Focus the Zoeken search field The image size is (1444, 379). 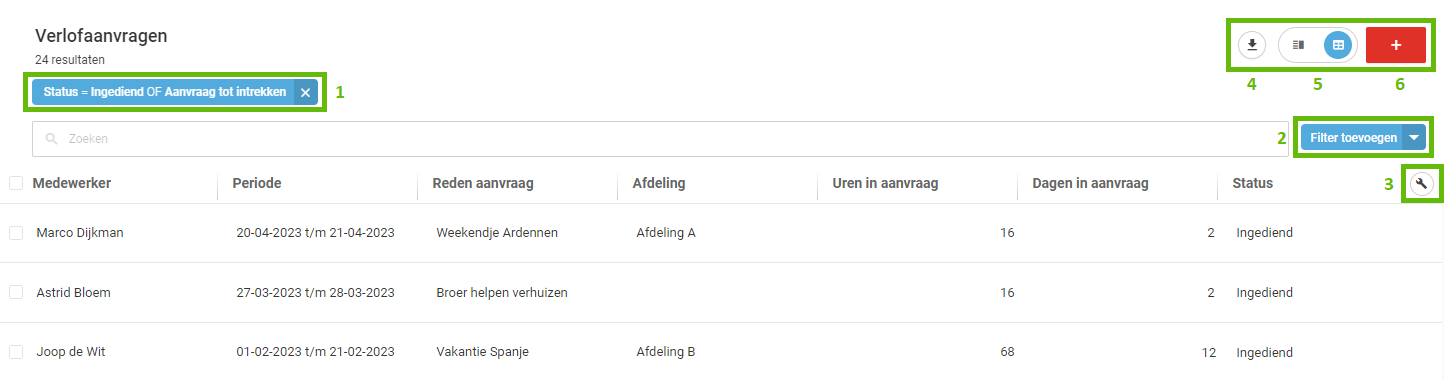pos(660,139)
